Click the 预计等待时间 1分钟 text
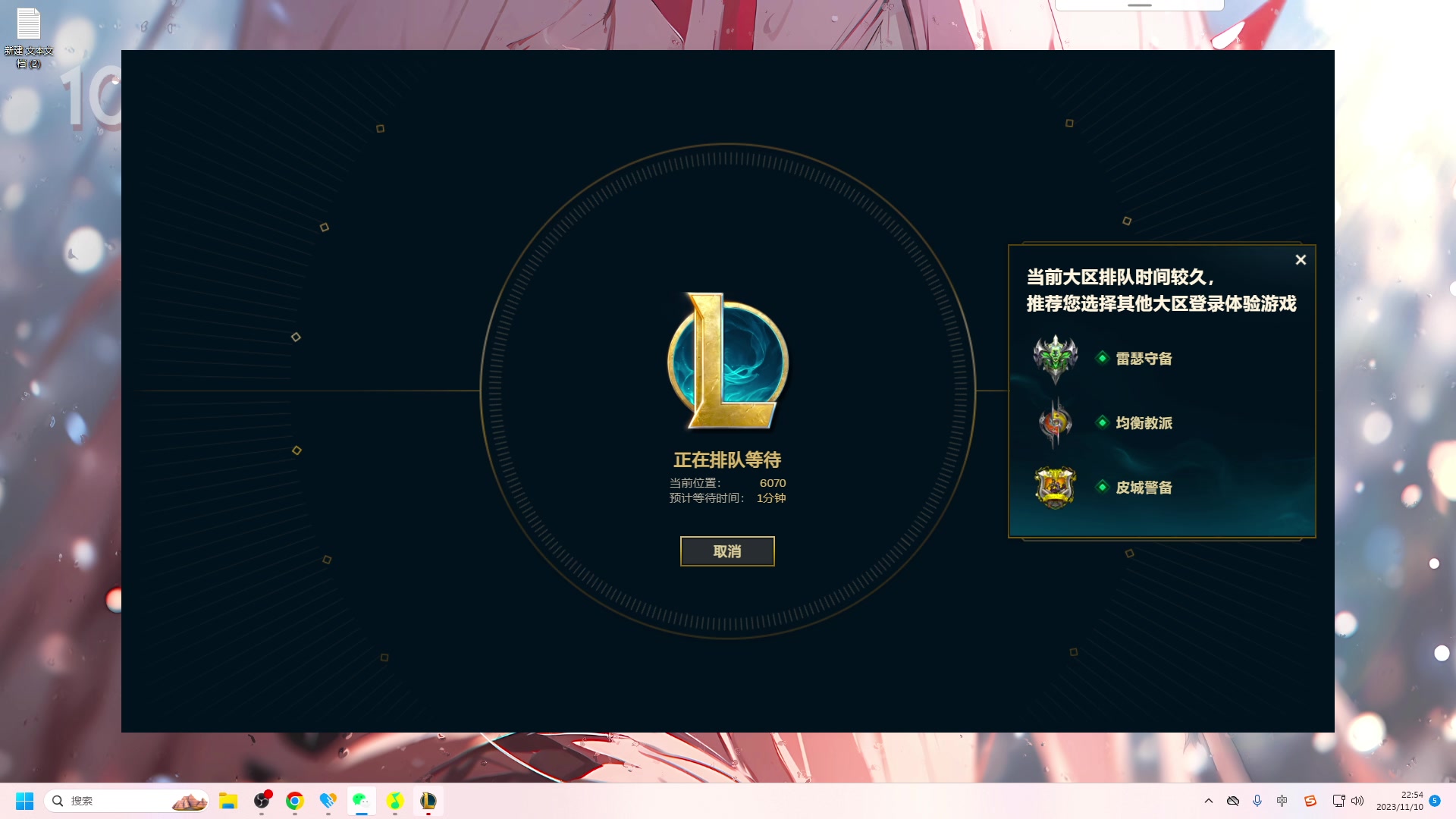1456x819 pixels. pyautogui.click(x=727, y=498)
